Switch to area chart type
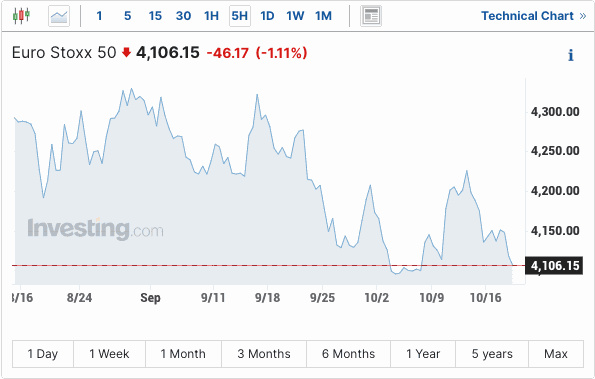The height and width of the screenshot is (379, 595). (x=59, y=16)
